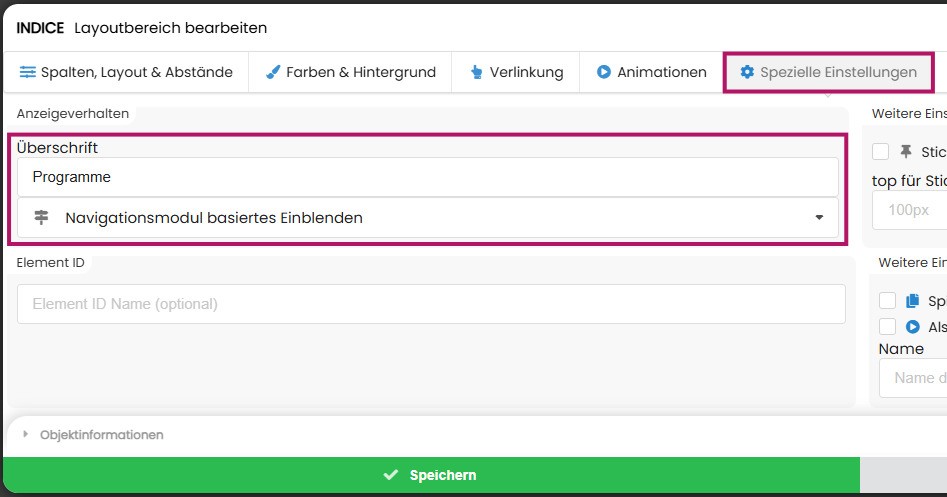Click the signpost icon in display dropdown

pyautogui.click(x=41, y=217)
